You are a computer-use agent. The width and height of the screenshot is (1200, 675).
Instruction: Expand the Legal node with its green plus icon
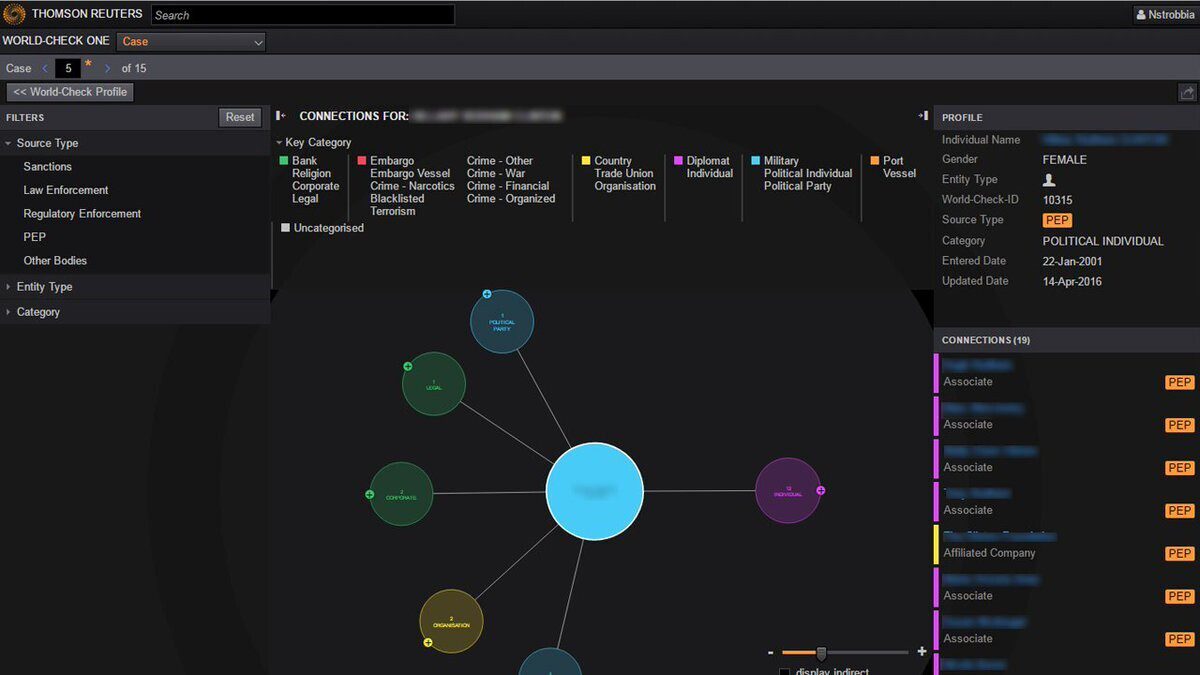408,366
